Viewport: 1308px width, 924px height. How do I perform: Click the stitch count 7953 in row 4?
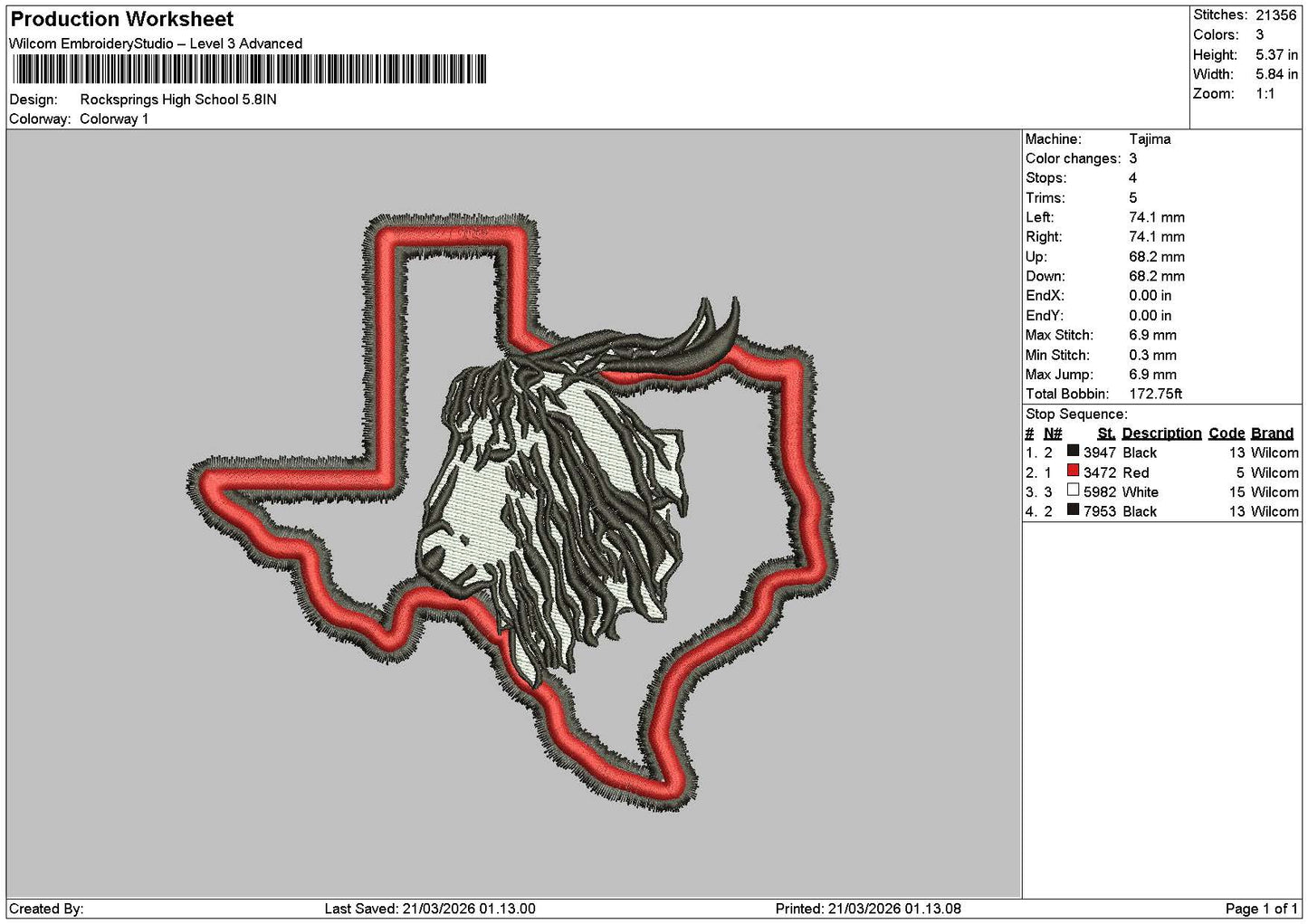(1100, 511)
